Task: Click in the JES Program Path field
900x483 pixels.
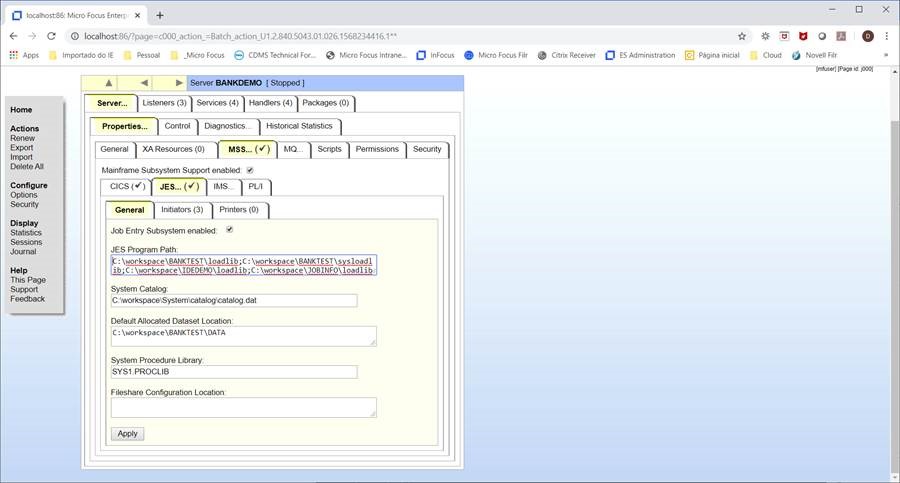Action: tap(244, 265)
